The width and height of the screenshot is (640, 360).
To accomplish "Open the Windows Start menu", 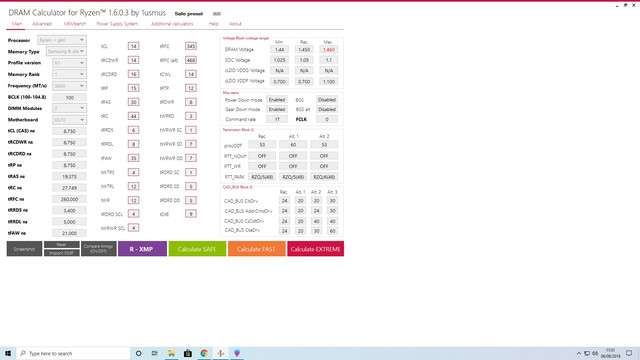I will point(8,353).
